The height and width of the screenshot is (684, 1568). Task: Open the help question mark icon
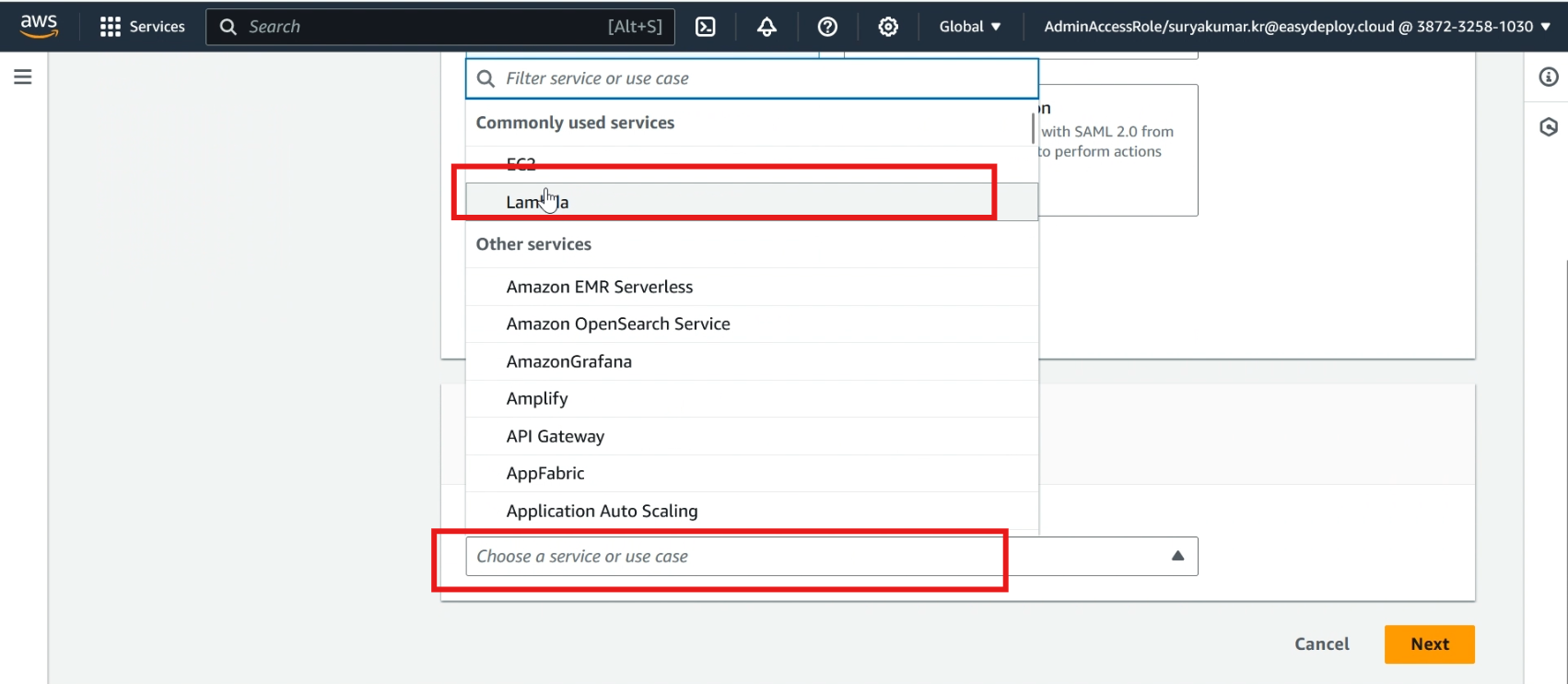pyautogui.click(x=827, y=27)
